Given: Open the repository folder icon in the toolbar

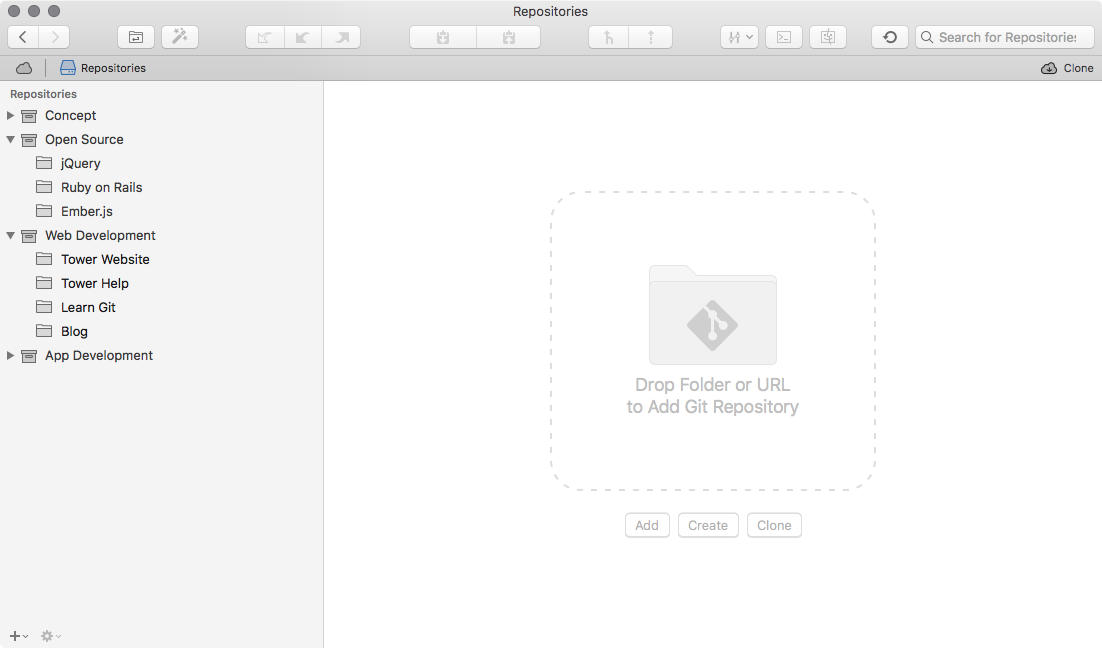Looking at the screenshot, I should [x=136, y=36].
